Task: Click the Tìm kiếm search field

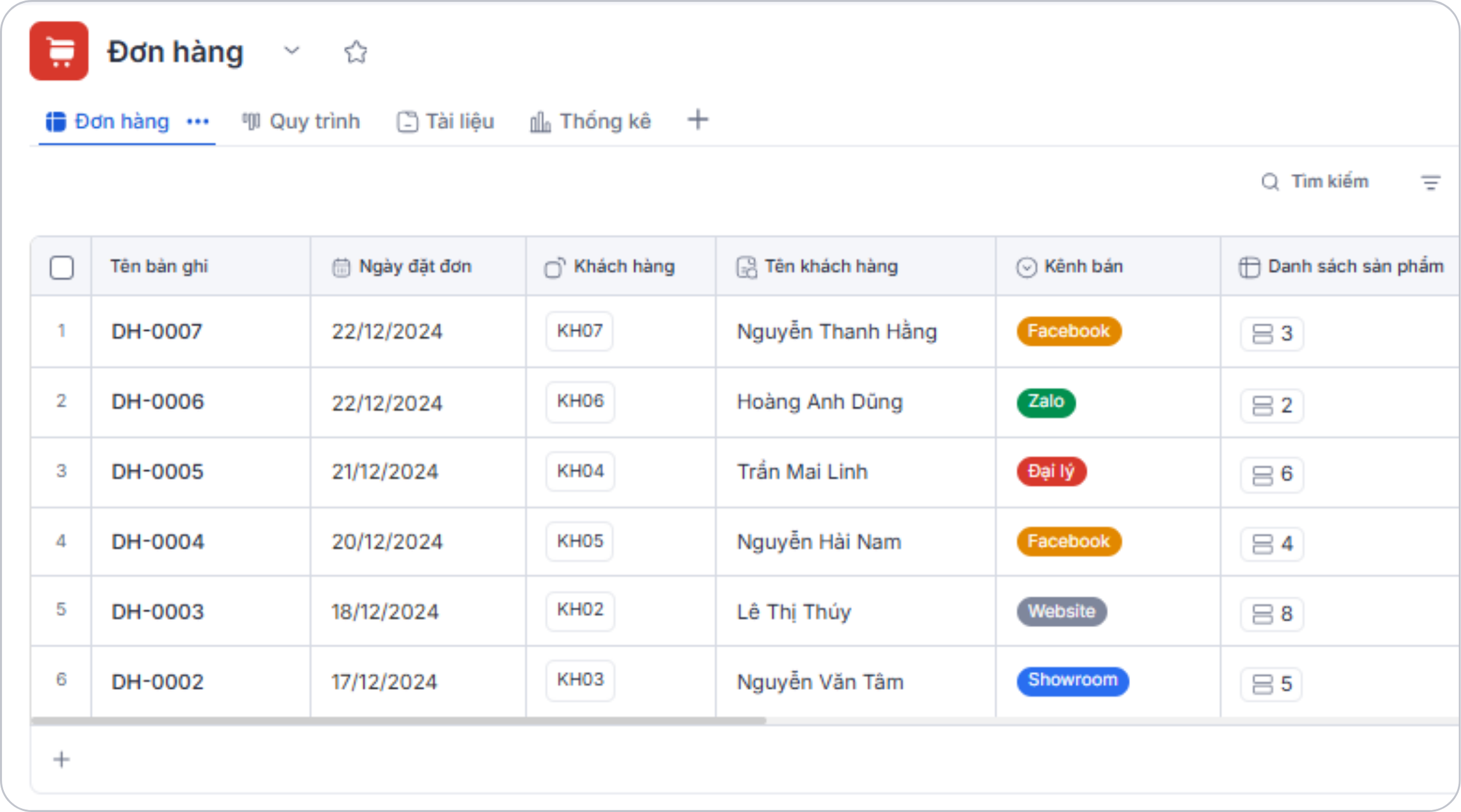Action: click(x=1315, y=182)
